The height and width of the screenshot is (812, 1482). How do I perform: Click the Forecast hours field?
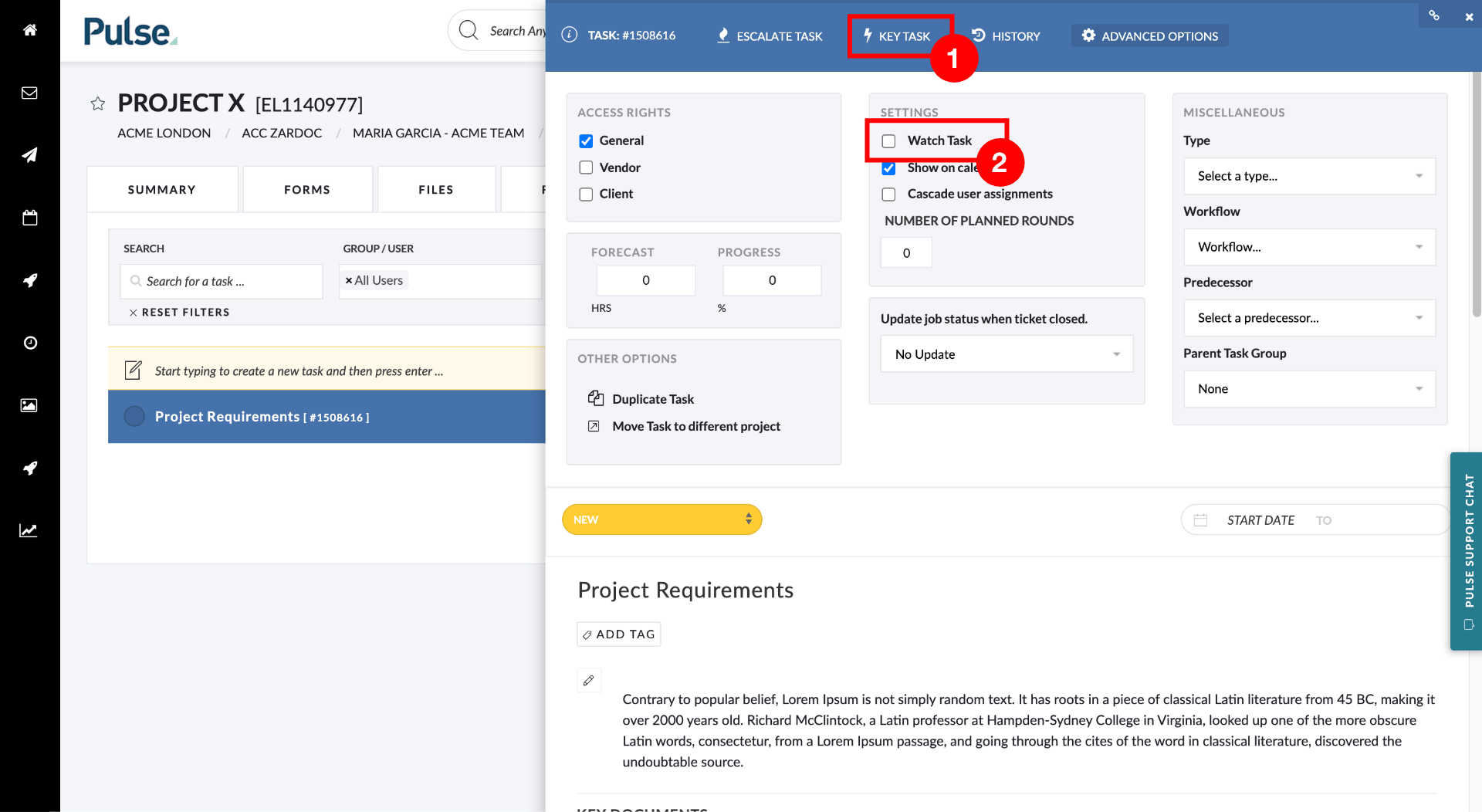pyautogui.click(x=646, y=280)
